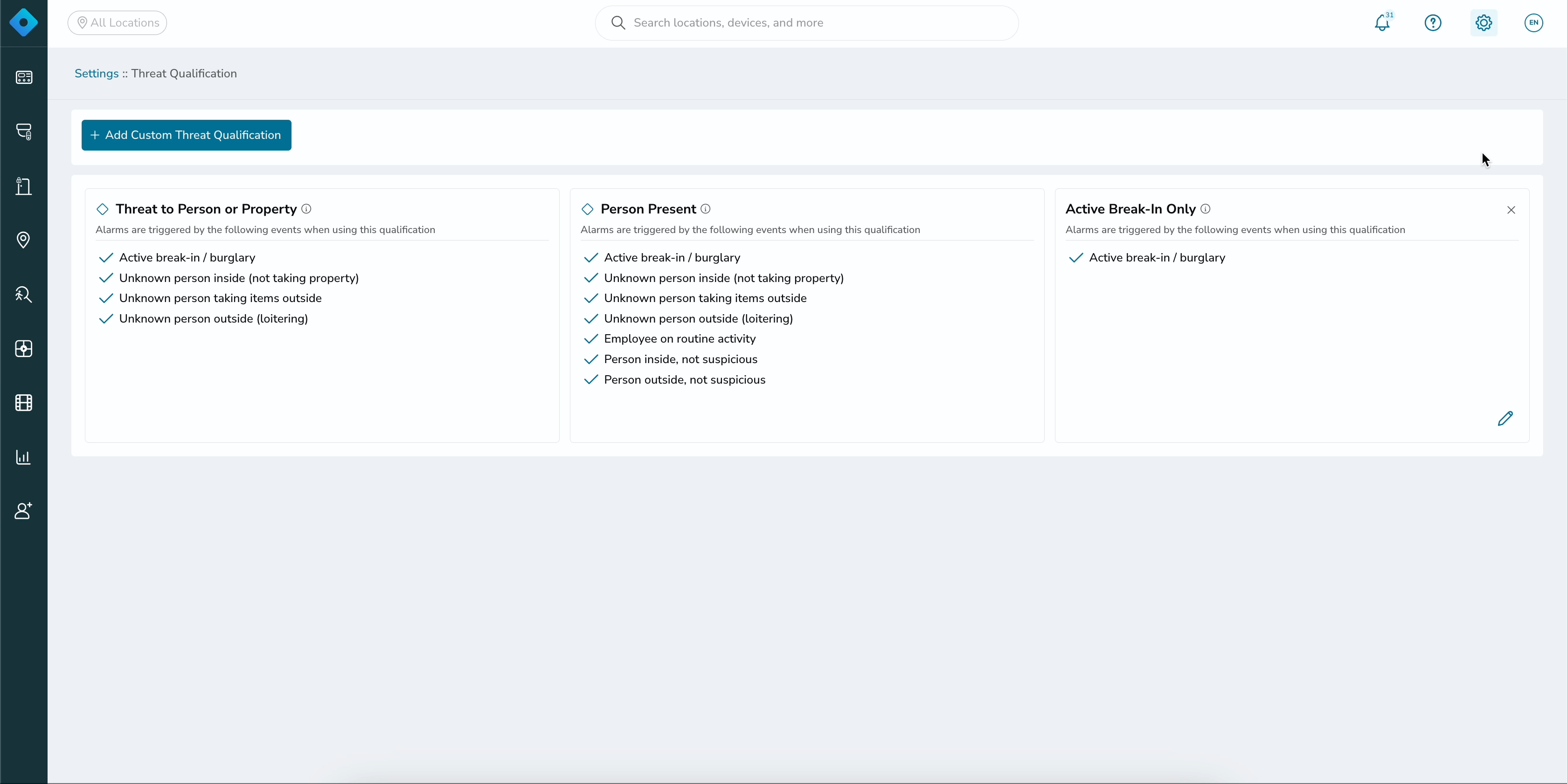This screenshot has height=784, width=1567.
Task: Open the devices/server icon in sidebar
Action: (x=24, y=132)
